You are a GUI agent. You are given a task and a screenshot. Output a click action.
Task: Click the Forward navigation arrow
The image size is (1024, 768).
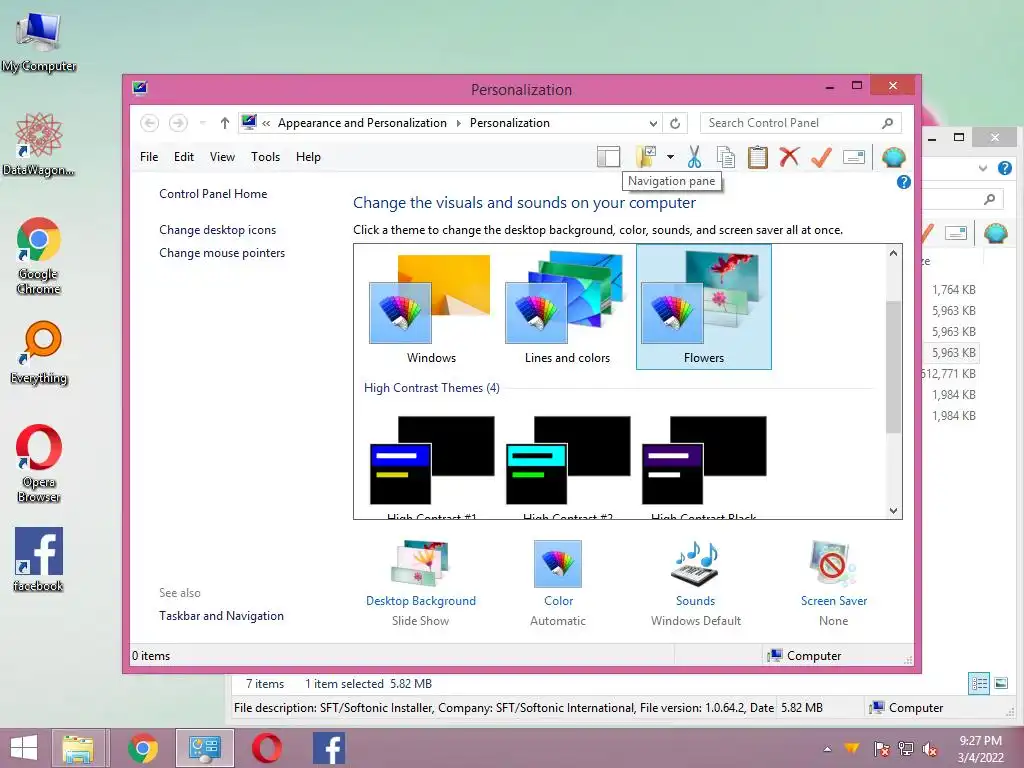[x=178, y=123]
